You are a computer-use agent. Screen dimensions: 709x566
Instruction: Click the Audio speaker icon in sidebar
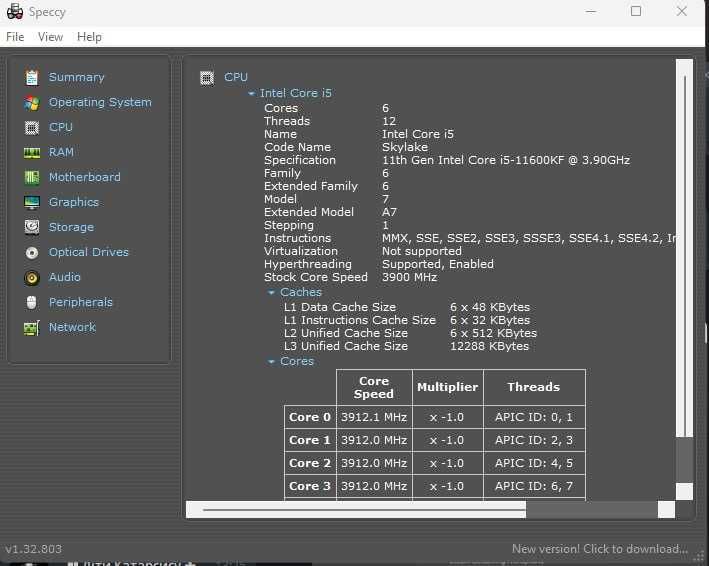[x=32, y=278]
